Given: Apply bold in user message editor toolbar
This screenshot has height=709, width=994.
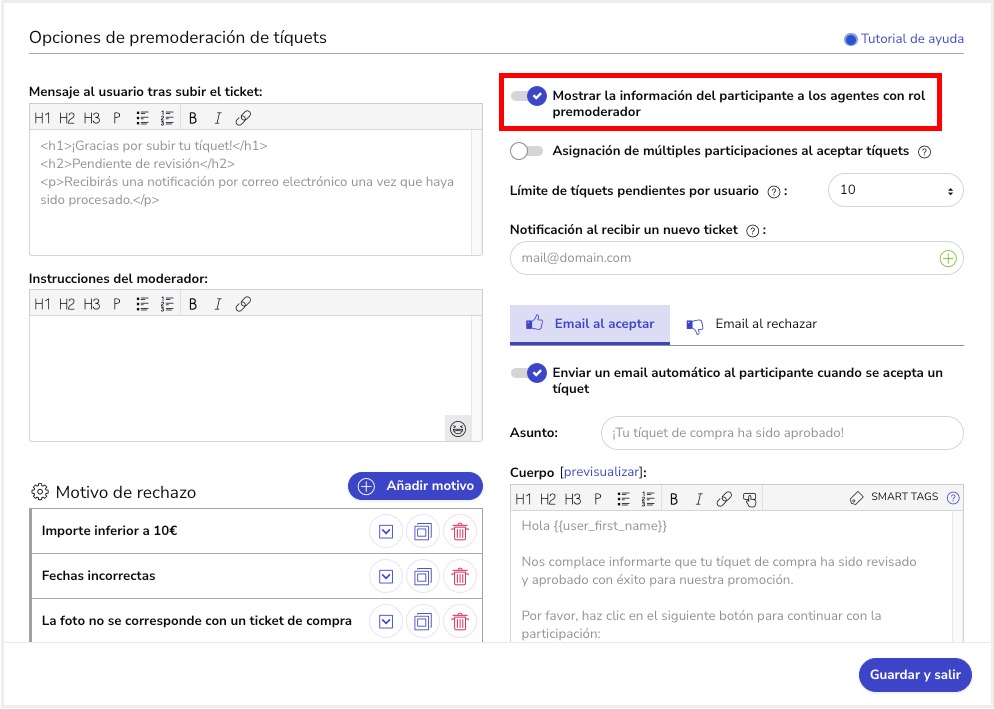Looking at the screenshot, I should (192, 118).
